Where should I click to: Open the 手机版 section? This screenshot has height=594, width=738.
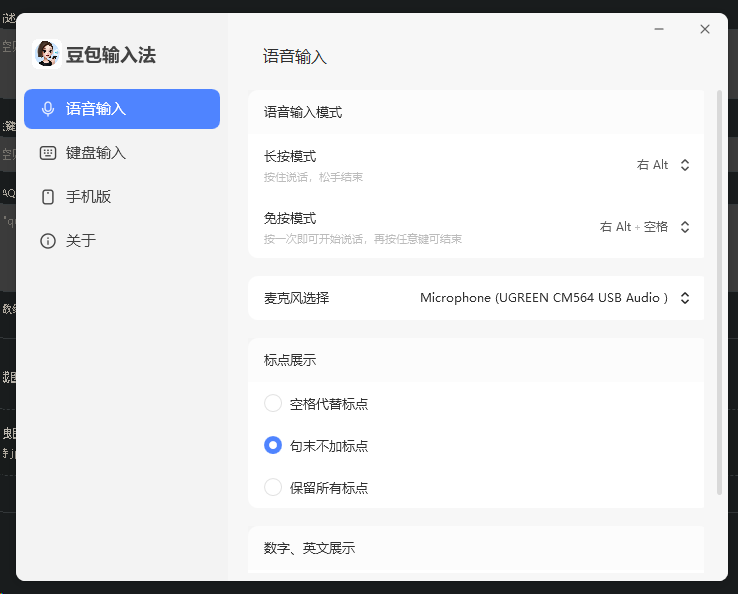point(122,197)
